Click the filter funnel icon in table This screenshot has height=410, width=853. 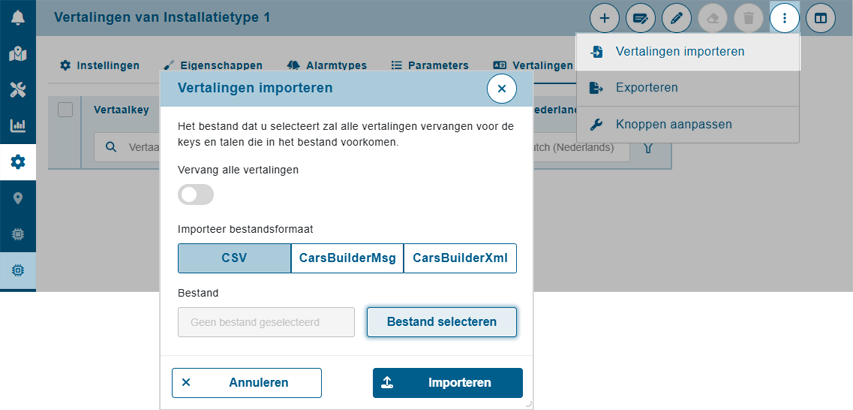[x=648, y=148]
